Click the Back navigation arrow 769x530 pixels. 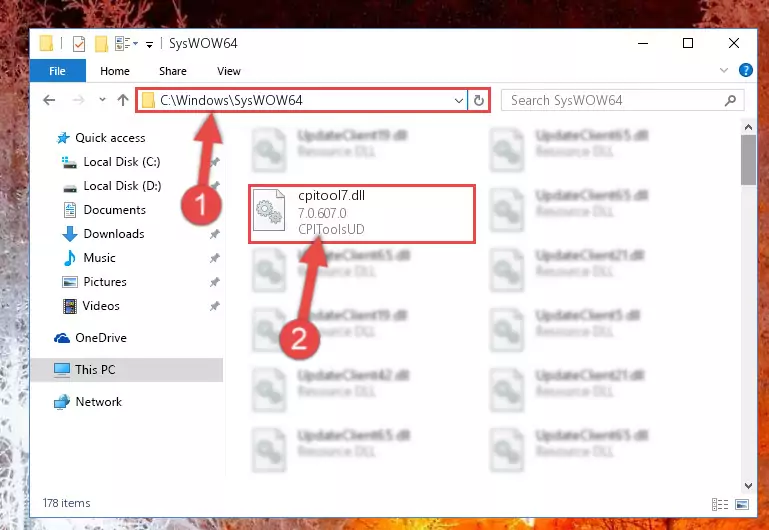pyautogui.click(x=49, y=101)
